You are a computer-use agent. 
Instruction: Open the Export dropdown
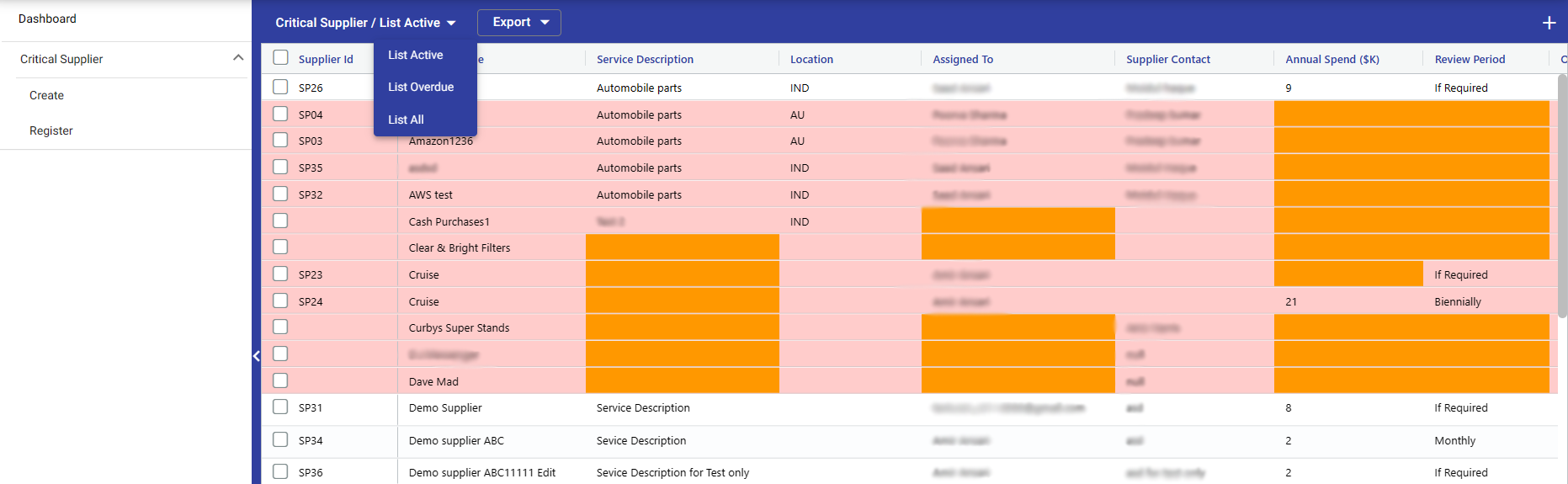[x=518, y=23]
